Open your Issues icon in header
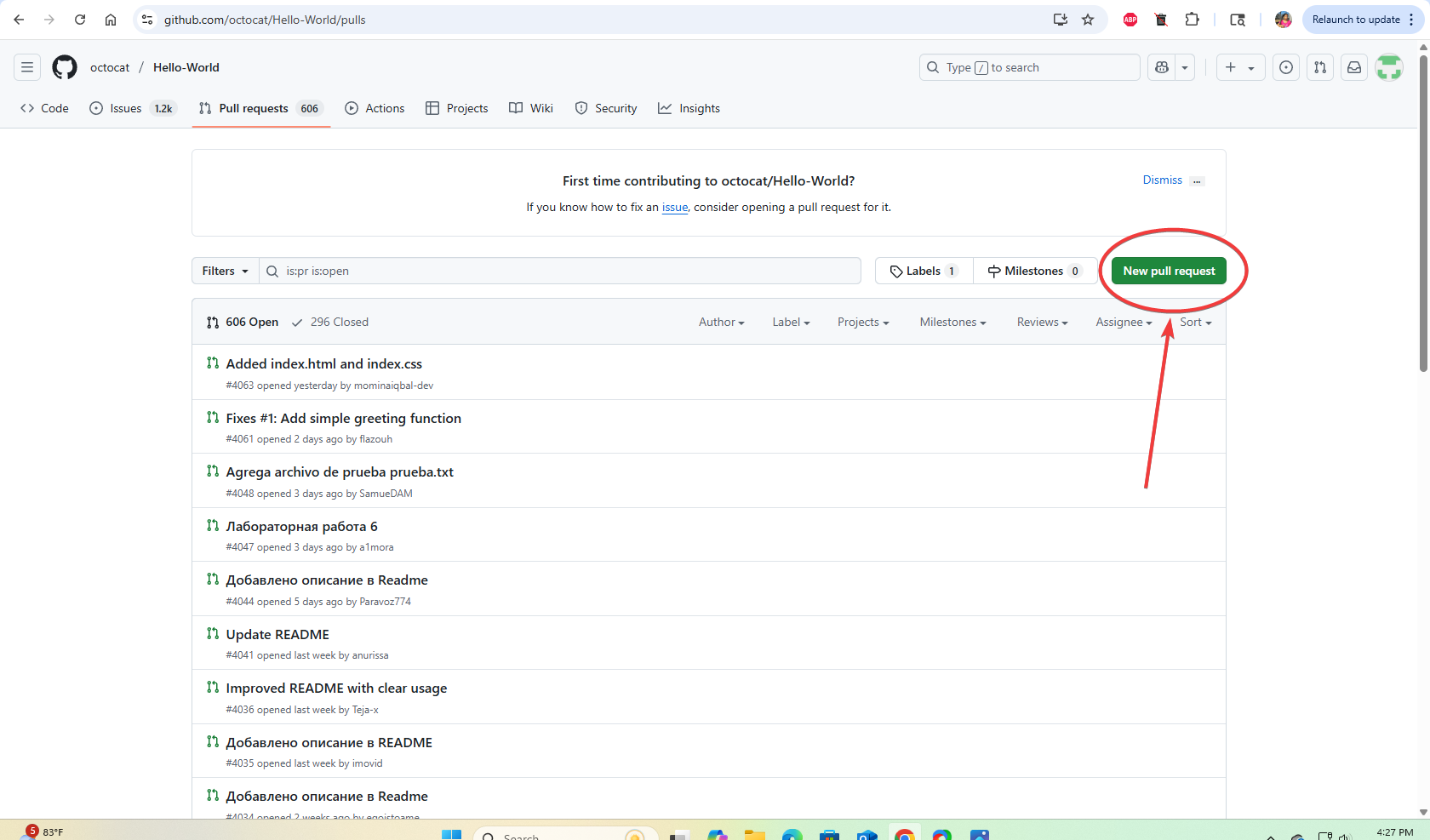This screenshot has width=1430, height=840. click(x=1286, y=67)
